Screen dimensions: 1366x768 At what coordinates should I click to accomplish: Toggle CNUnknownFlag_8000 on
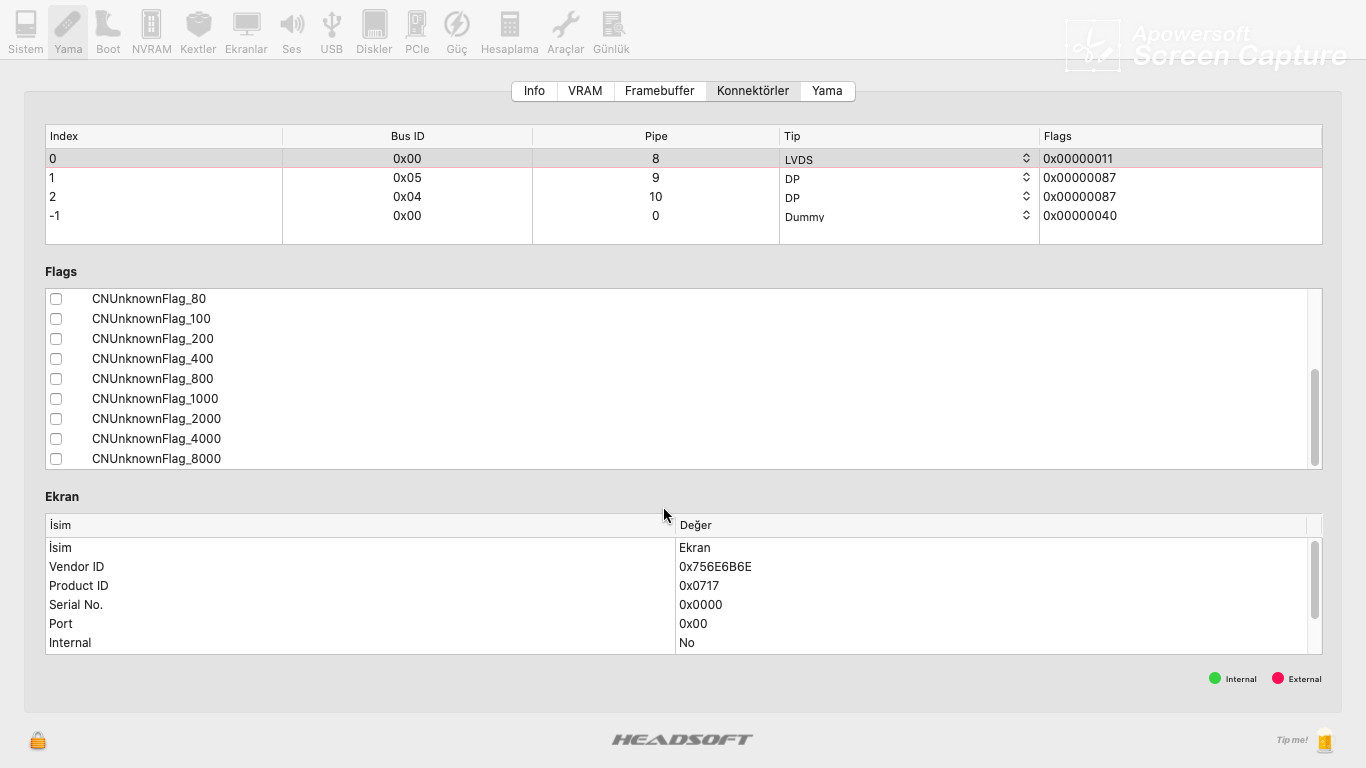click(x=55, y=458)
